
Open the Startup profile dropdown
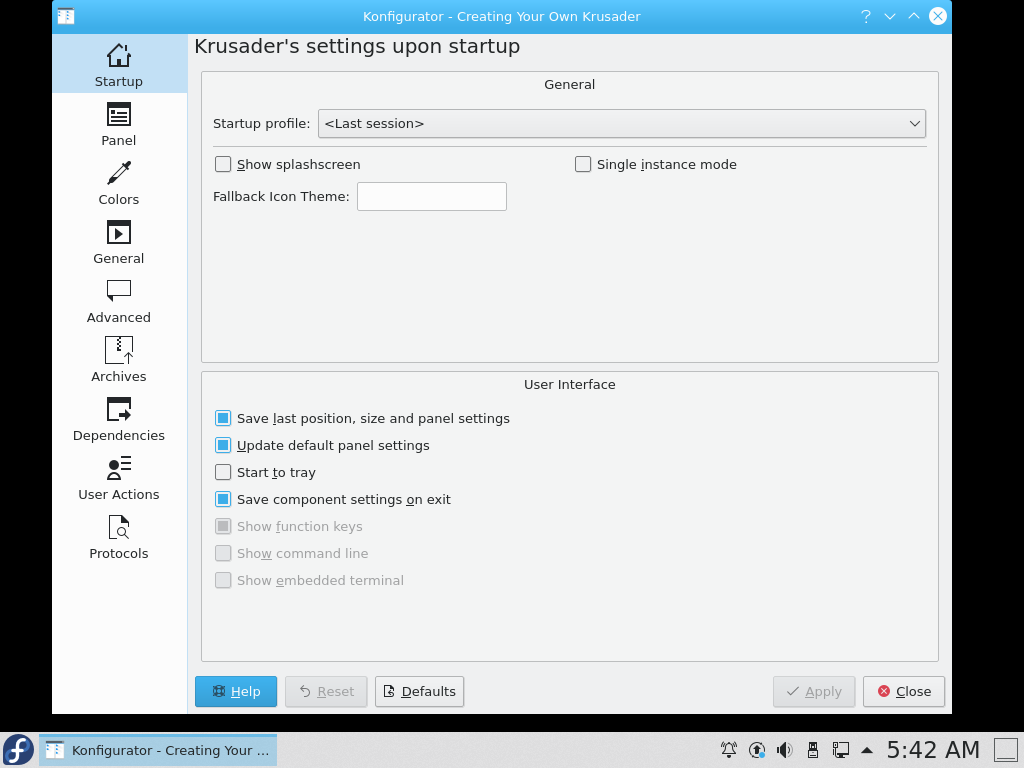622,123
